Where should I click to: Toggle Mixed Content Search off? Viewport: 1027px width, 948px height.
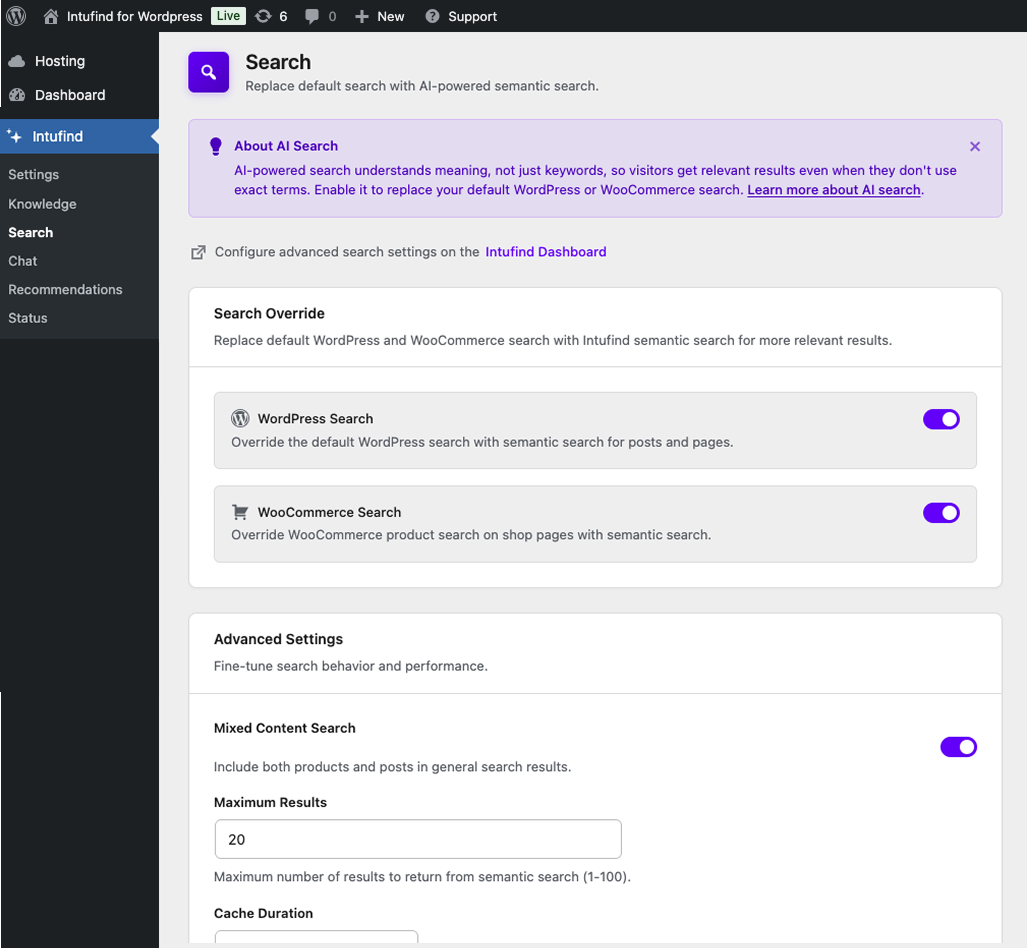pos(958,747)
